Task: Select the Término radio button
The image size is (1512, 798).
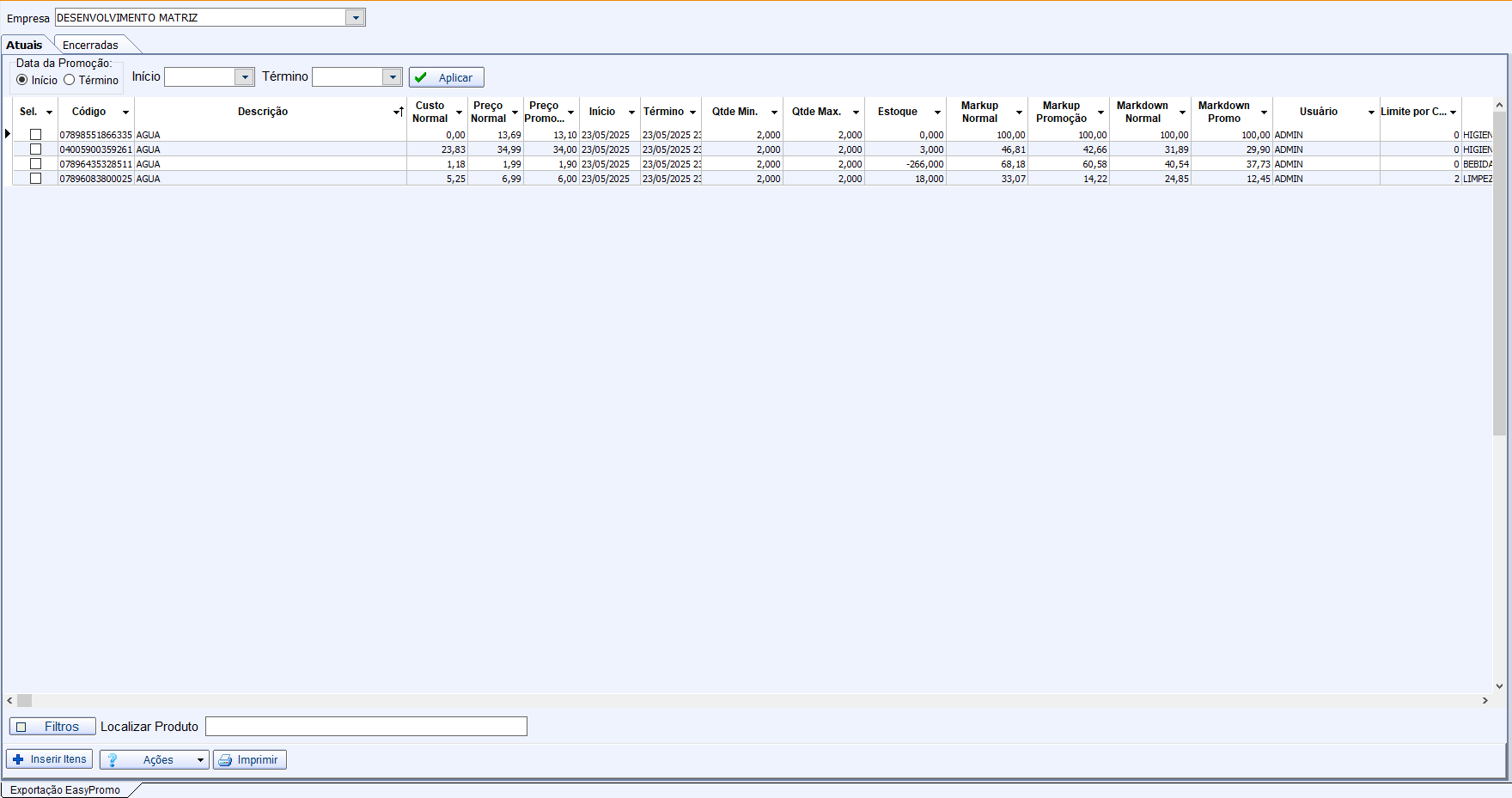Action: pyautogui.click(x=70, y=80)
